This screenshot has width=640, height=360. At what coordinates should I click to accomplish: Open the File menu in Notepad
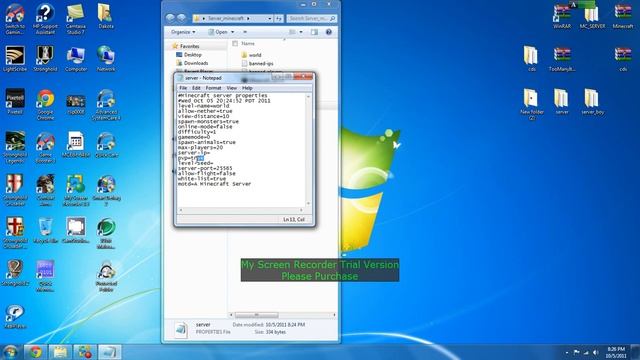[x=183, y=88]
